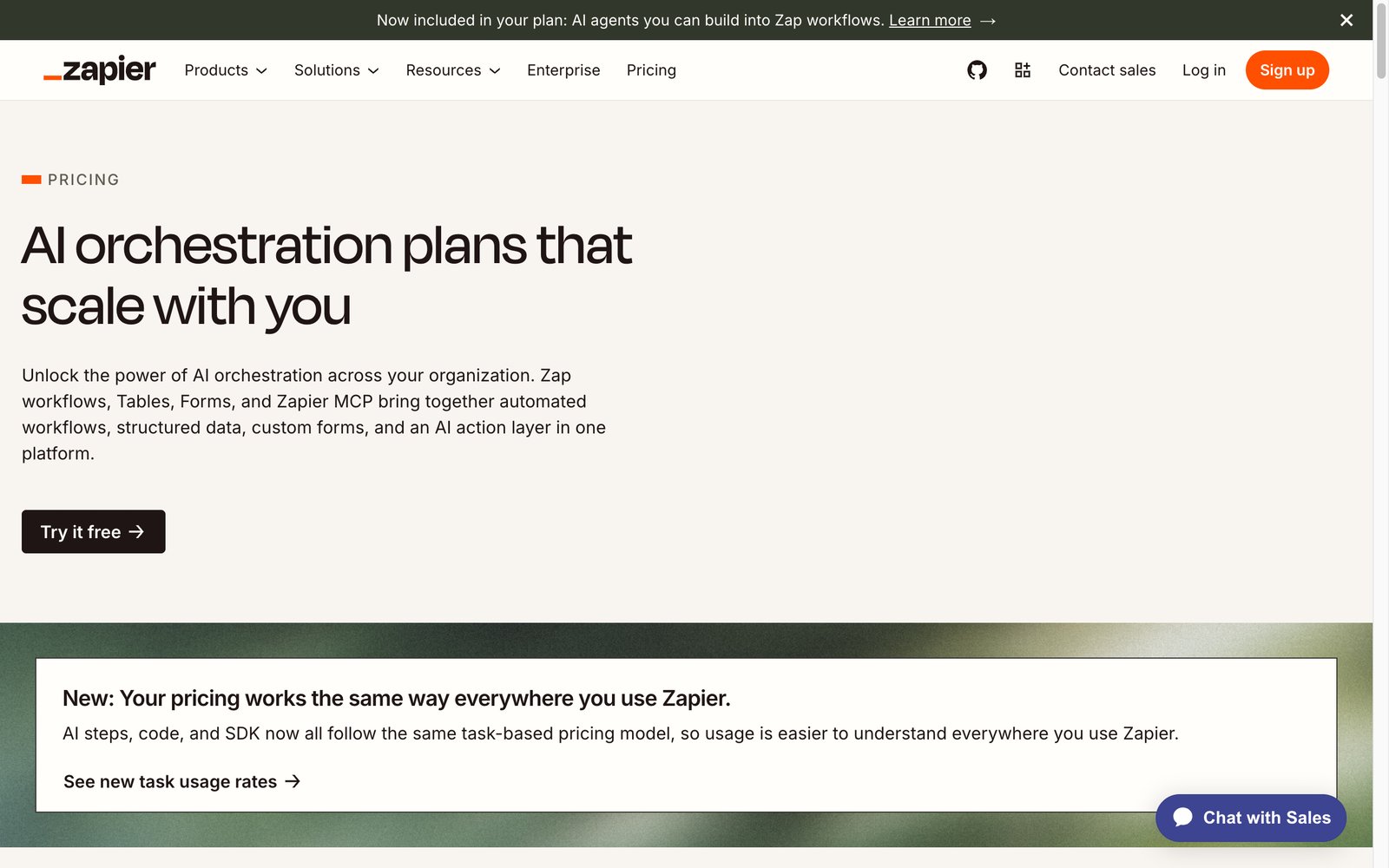
Task: Follow the Learn more banner link
Action: [930, 20]
